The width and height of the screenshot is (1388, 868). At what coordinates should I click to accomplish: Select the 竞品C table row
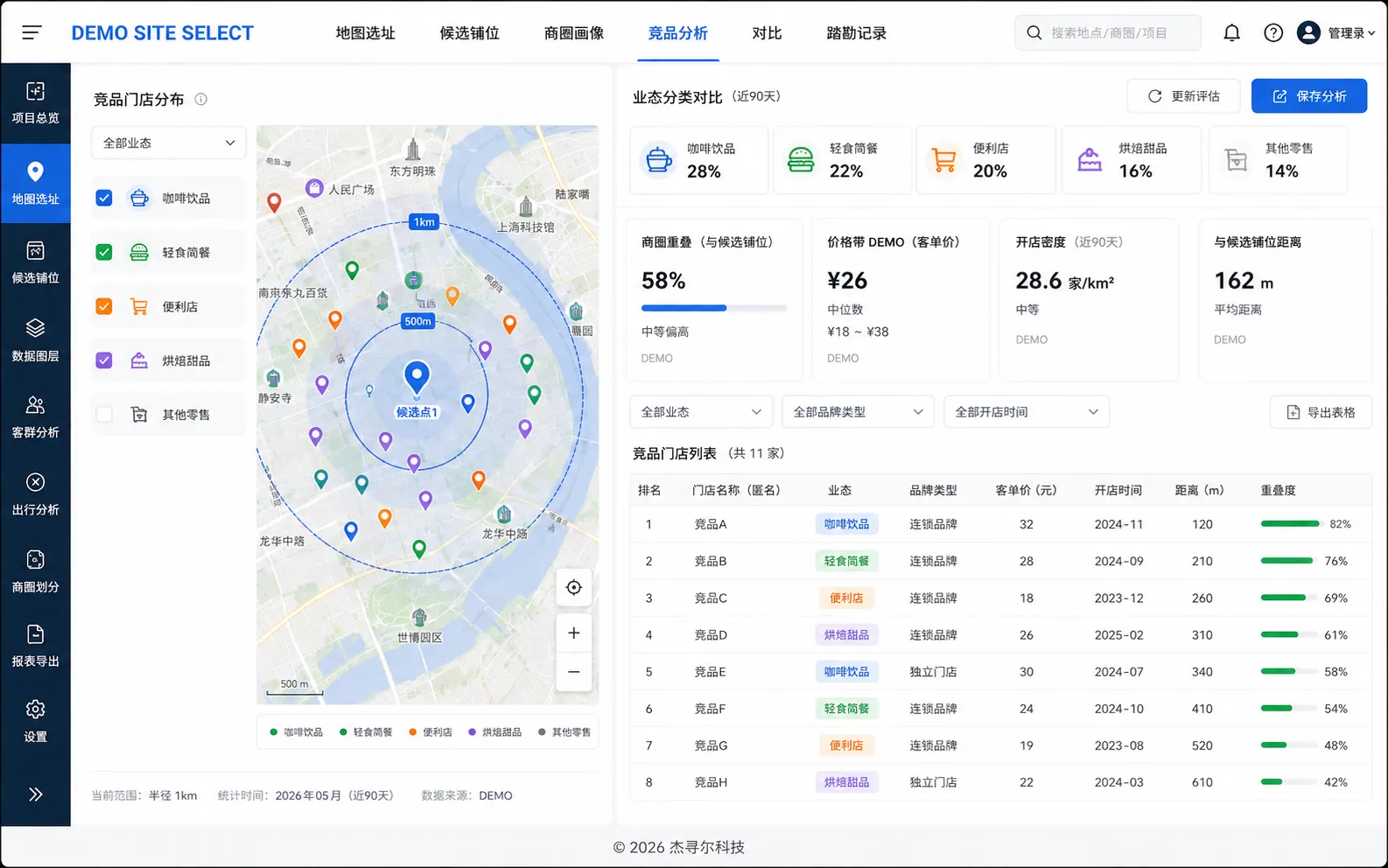(1000, 598)
